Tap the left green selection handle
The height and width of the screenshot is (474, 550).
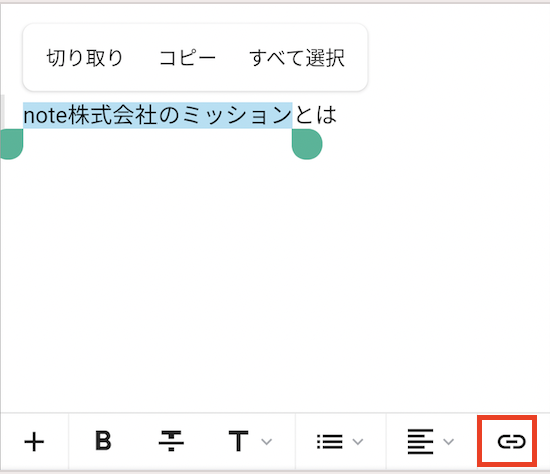pos(12,144)
